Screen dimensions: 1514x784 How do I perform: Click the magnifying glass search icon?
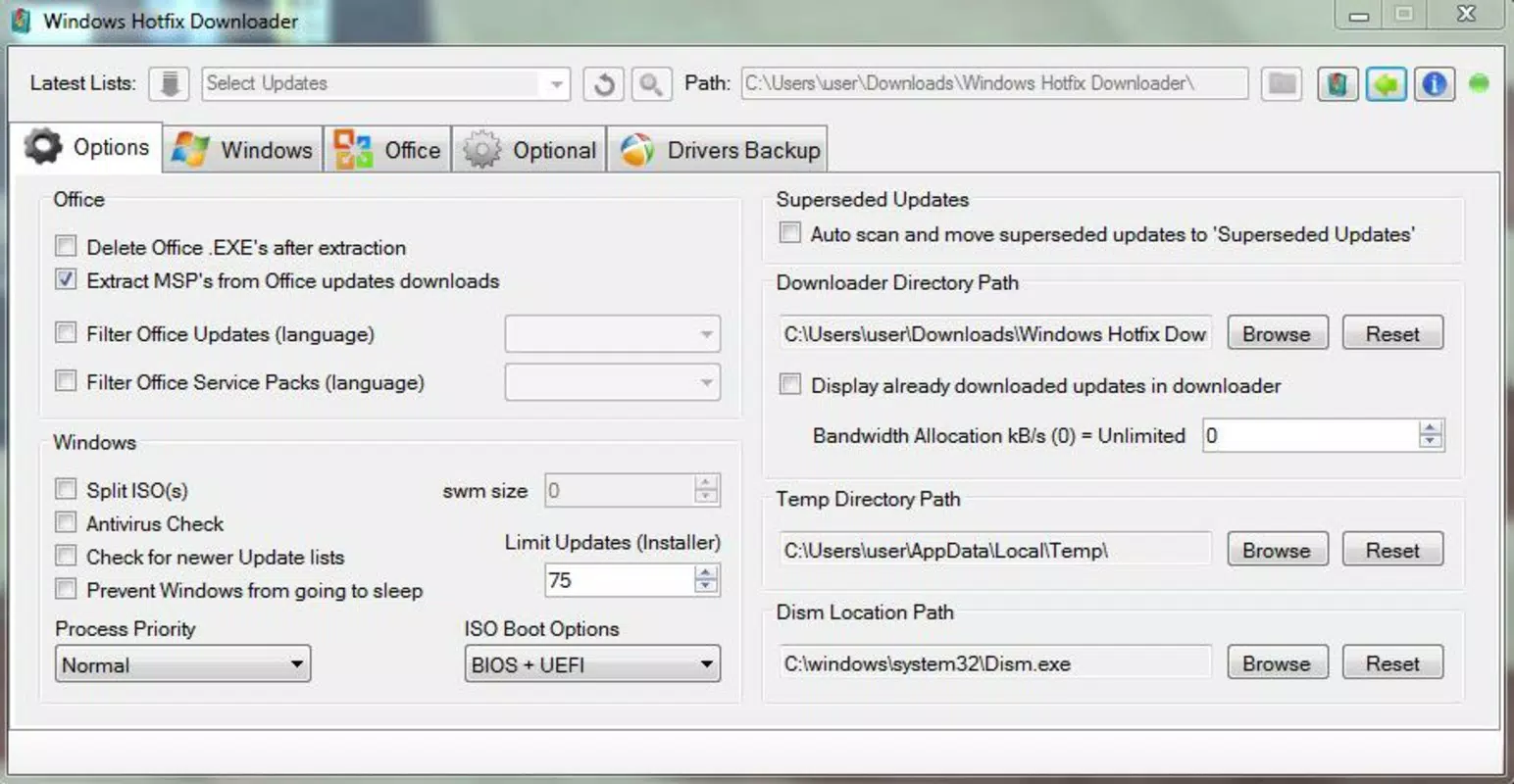651,84
